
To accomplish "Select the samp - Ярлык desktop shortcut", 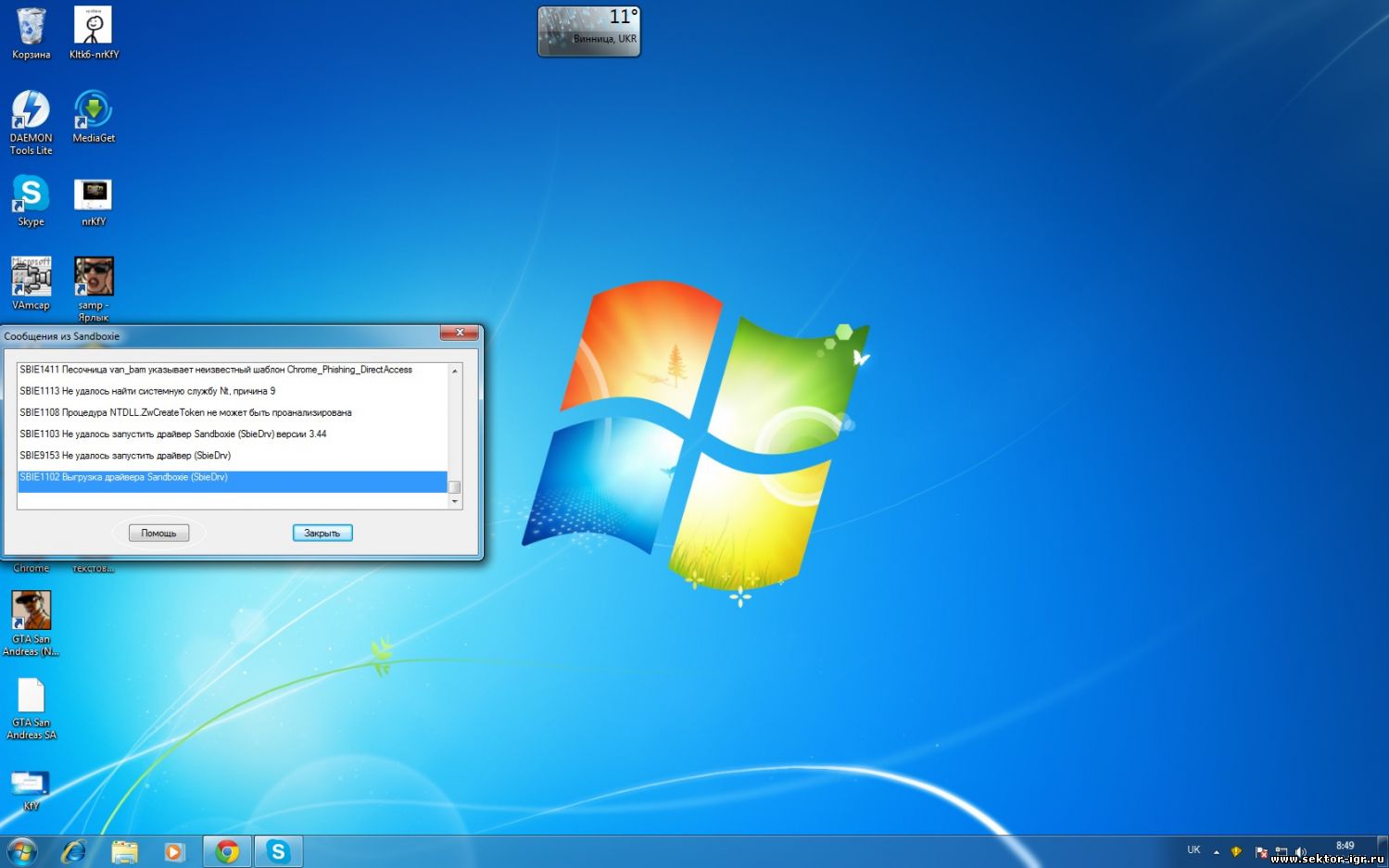I will [94, 288].
